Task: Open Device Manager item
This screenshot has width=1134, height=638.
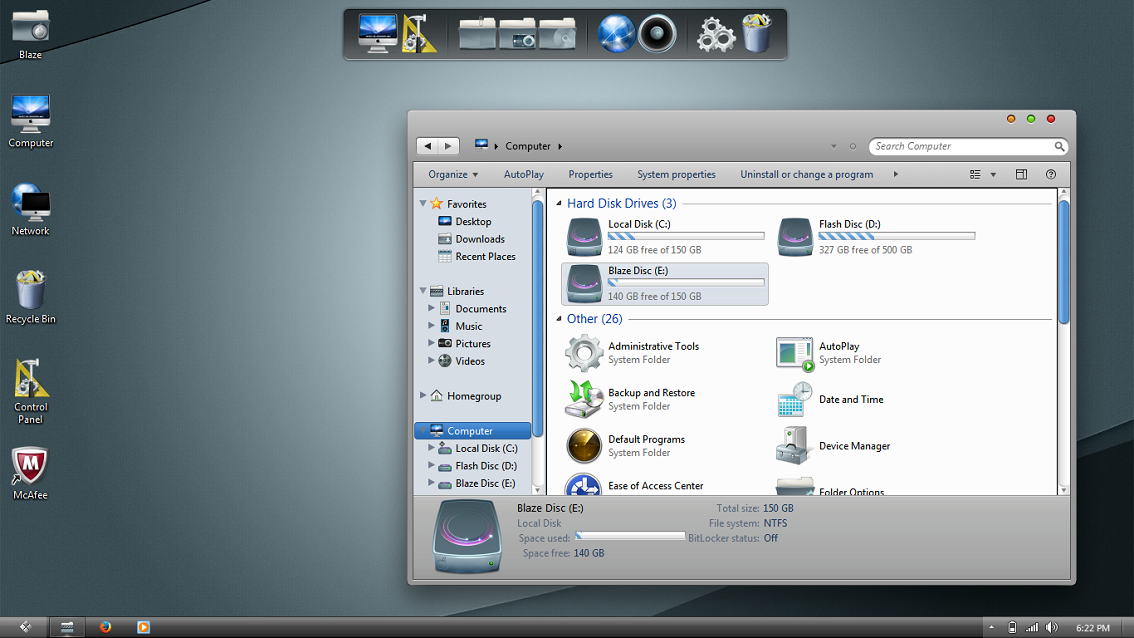Action: [x=854, y=446]
